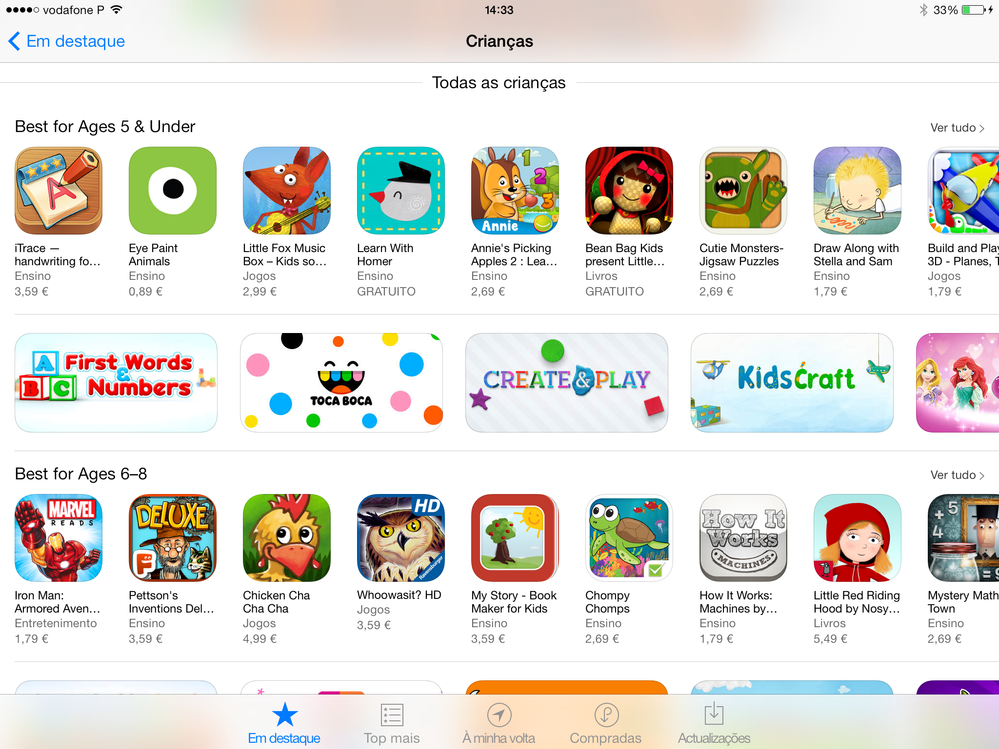This screenshot has width=999, height=749.
Task: Open Cutie Monsters Jigsaw Puzzles icon
Action: pyautogui.click(x=743, y=190)
